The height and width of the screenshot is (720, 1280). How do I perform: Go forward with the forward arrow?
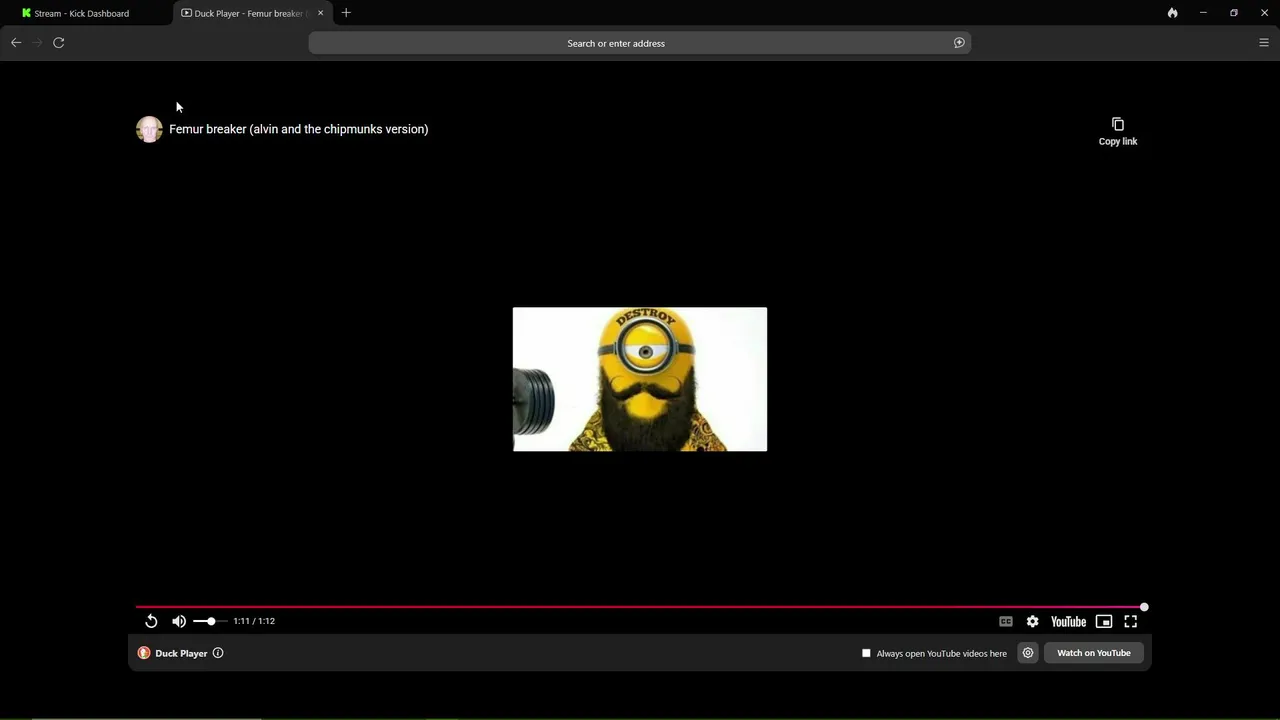37,42
